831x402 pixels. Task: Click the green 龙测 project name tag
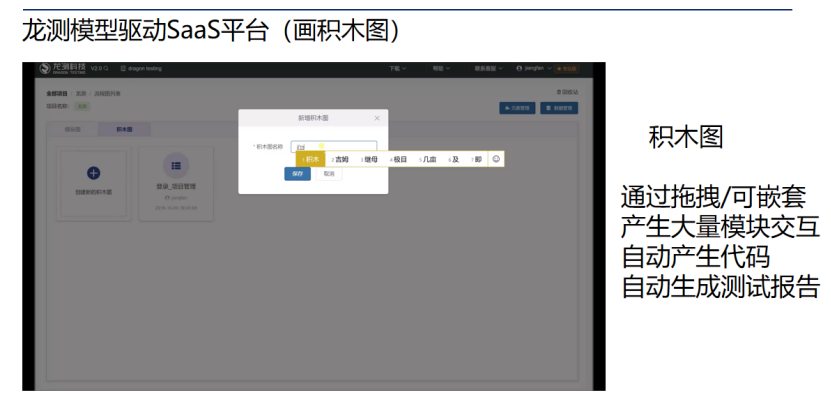[x=82, y=106]
